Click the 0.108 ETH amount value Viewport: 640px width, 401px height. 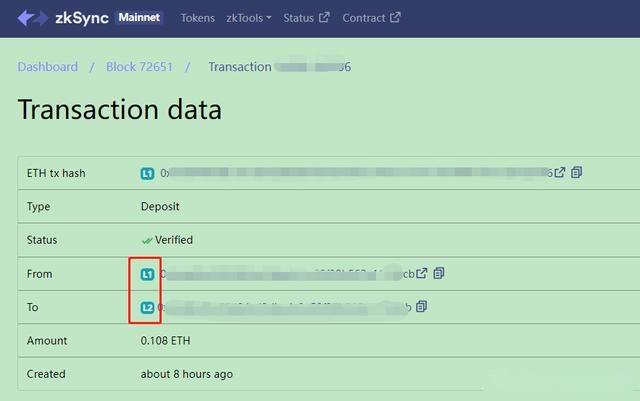165,341
